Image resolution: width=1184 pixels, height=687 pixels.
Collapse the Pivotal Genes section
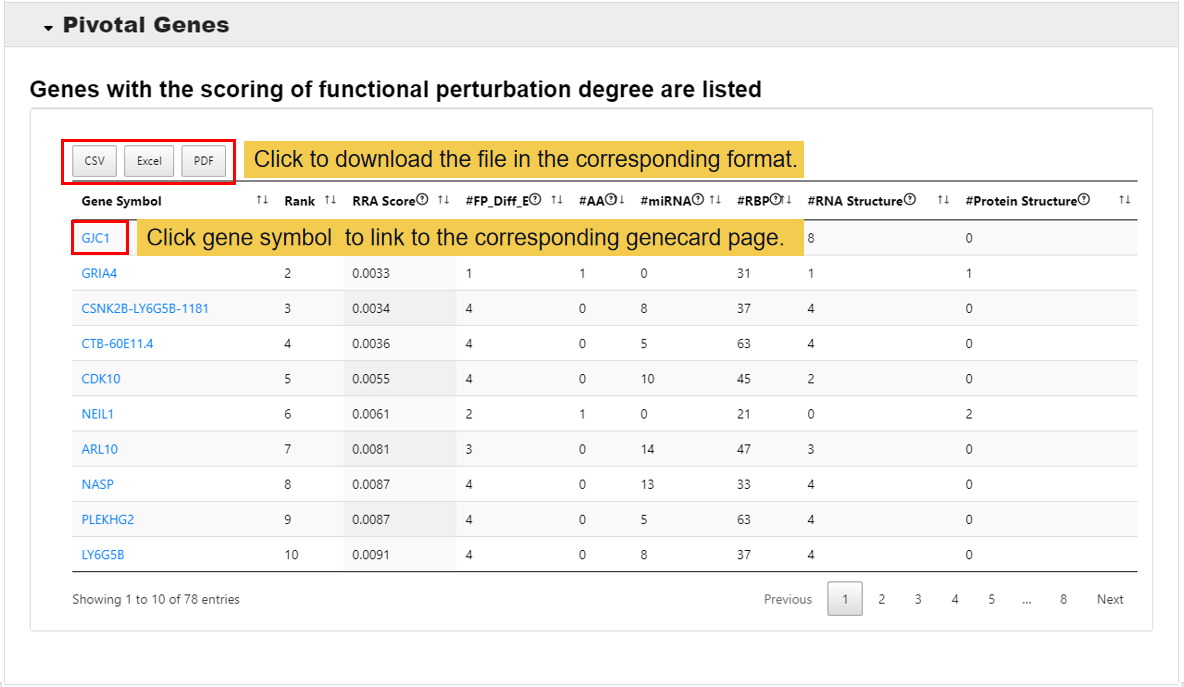coord(47,28)
